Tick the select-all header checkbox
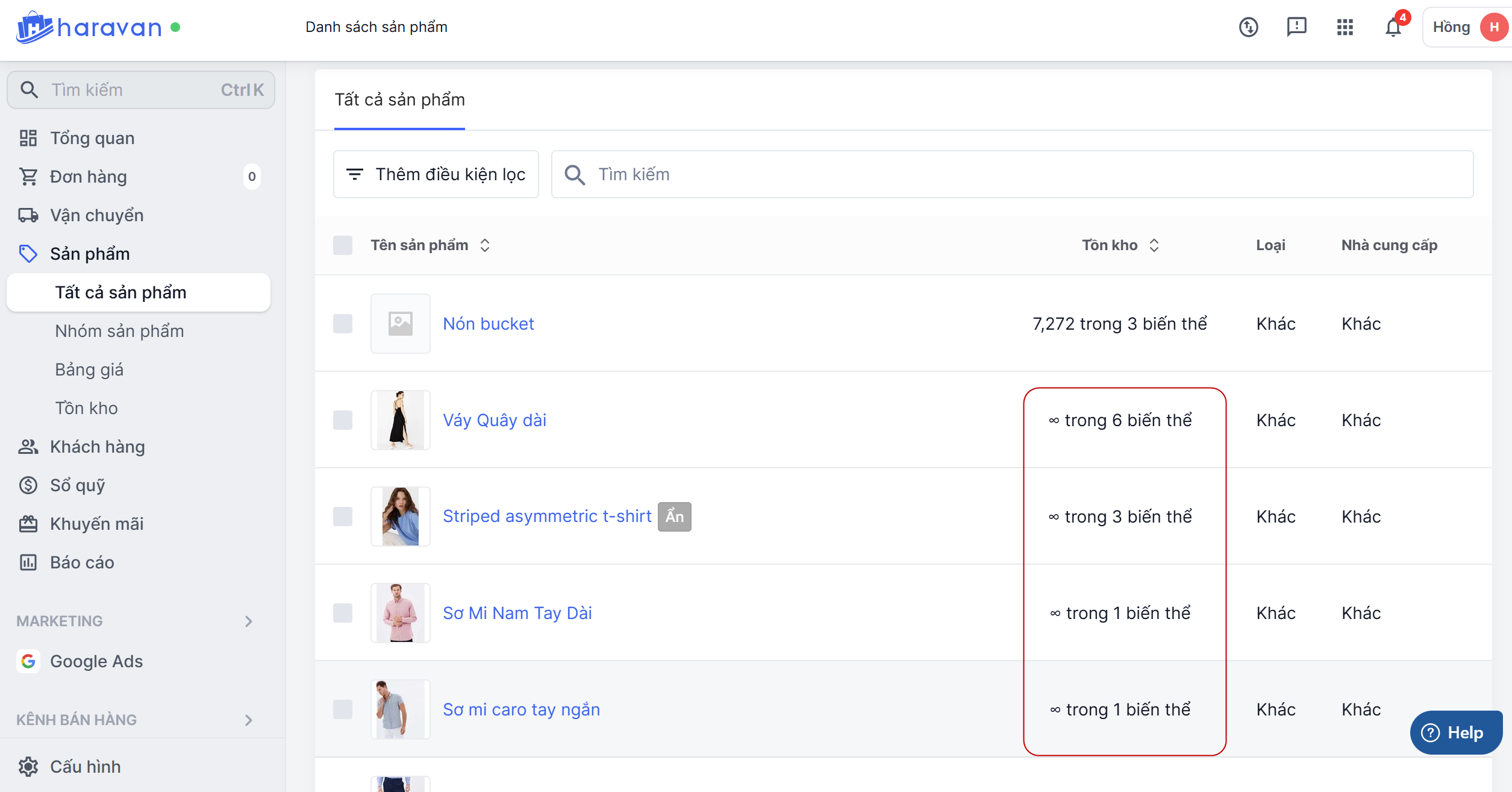The image size is (1512, 792). coord(343,245)
